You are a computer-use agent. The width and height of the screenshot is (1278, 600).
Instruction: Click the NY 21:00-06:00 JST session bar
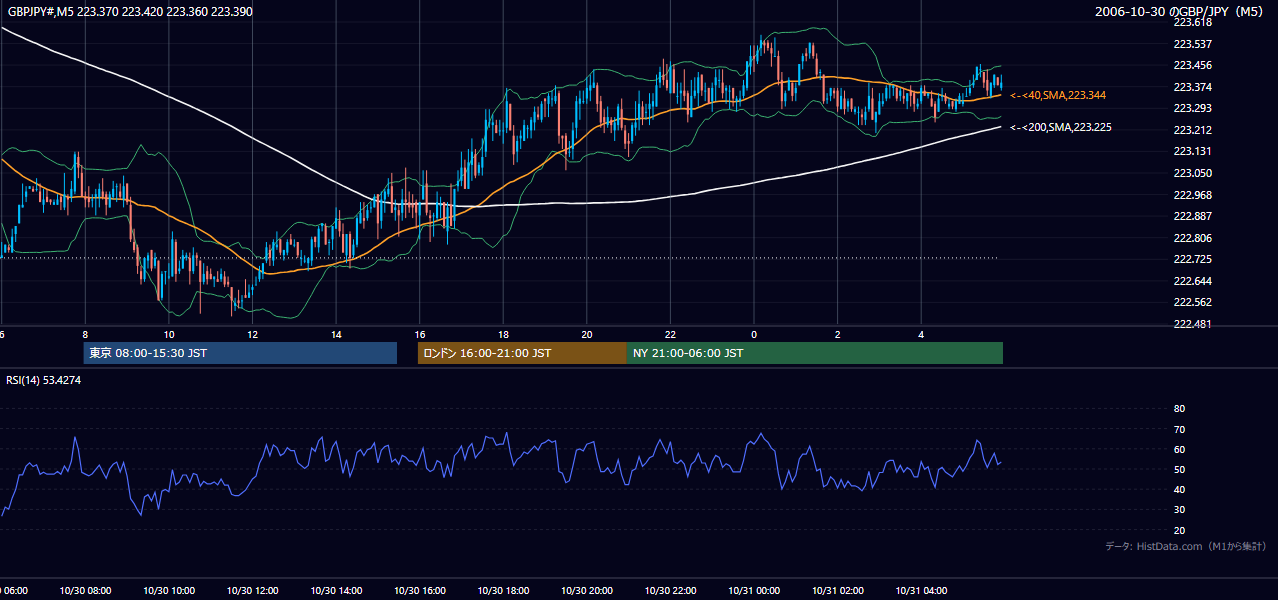tap(815, 353)
